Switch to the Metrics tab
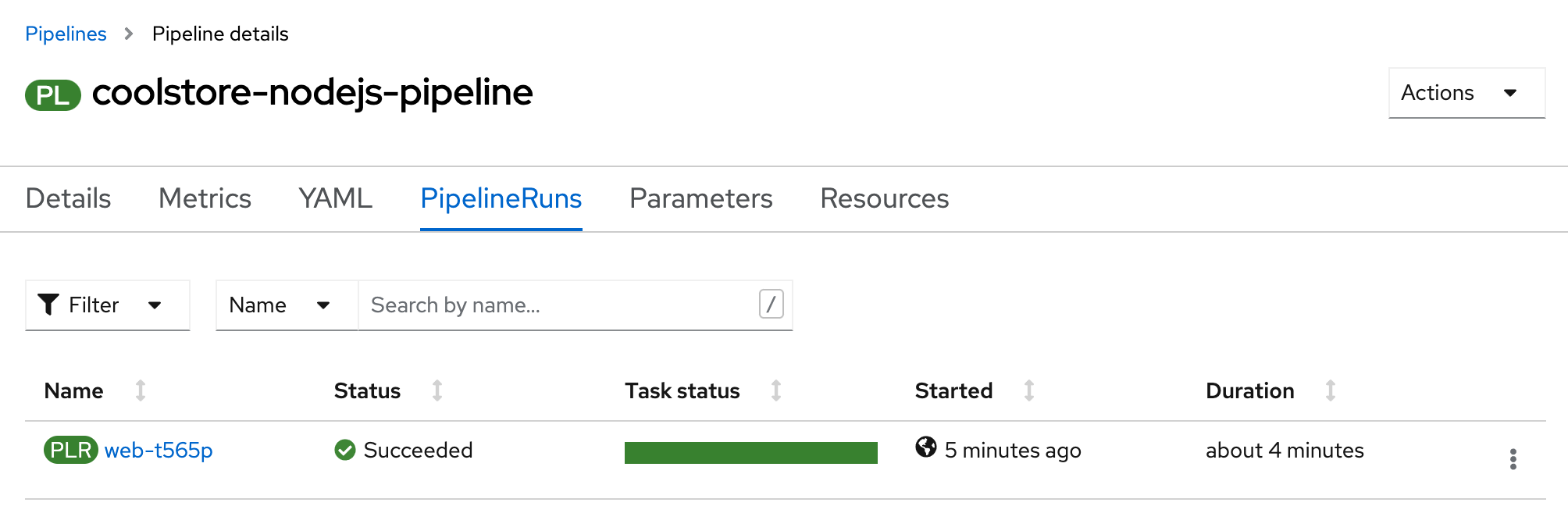This screenshot has width=1568, height=531. click(205, 198)
